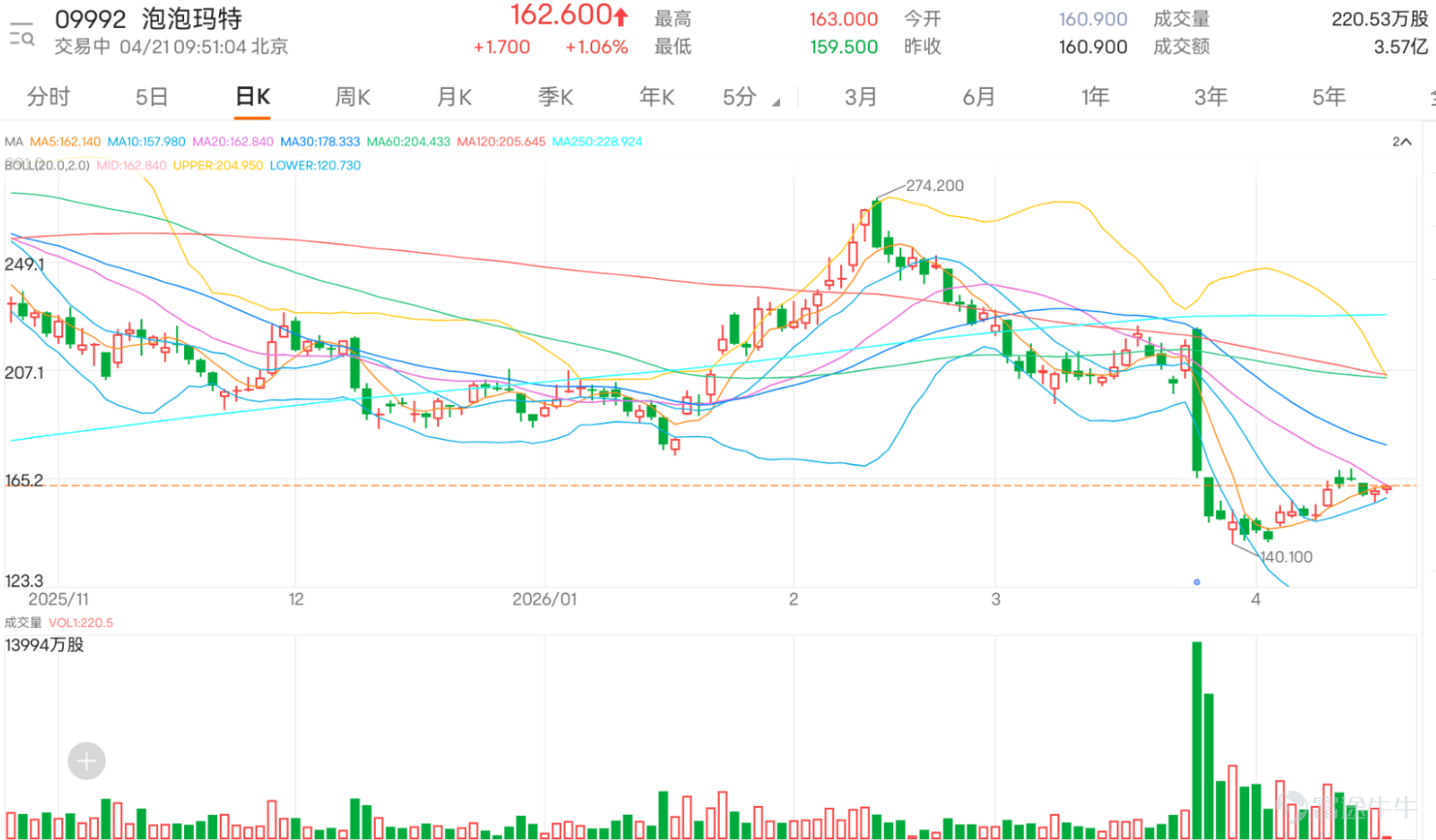Select the 月K tab
This screenshot has height=840, width=1436.
pos(454,97)
